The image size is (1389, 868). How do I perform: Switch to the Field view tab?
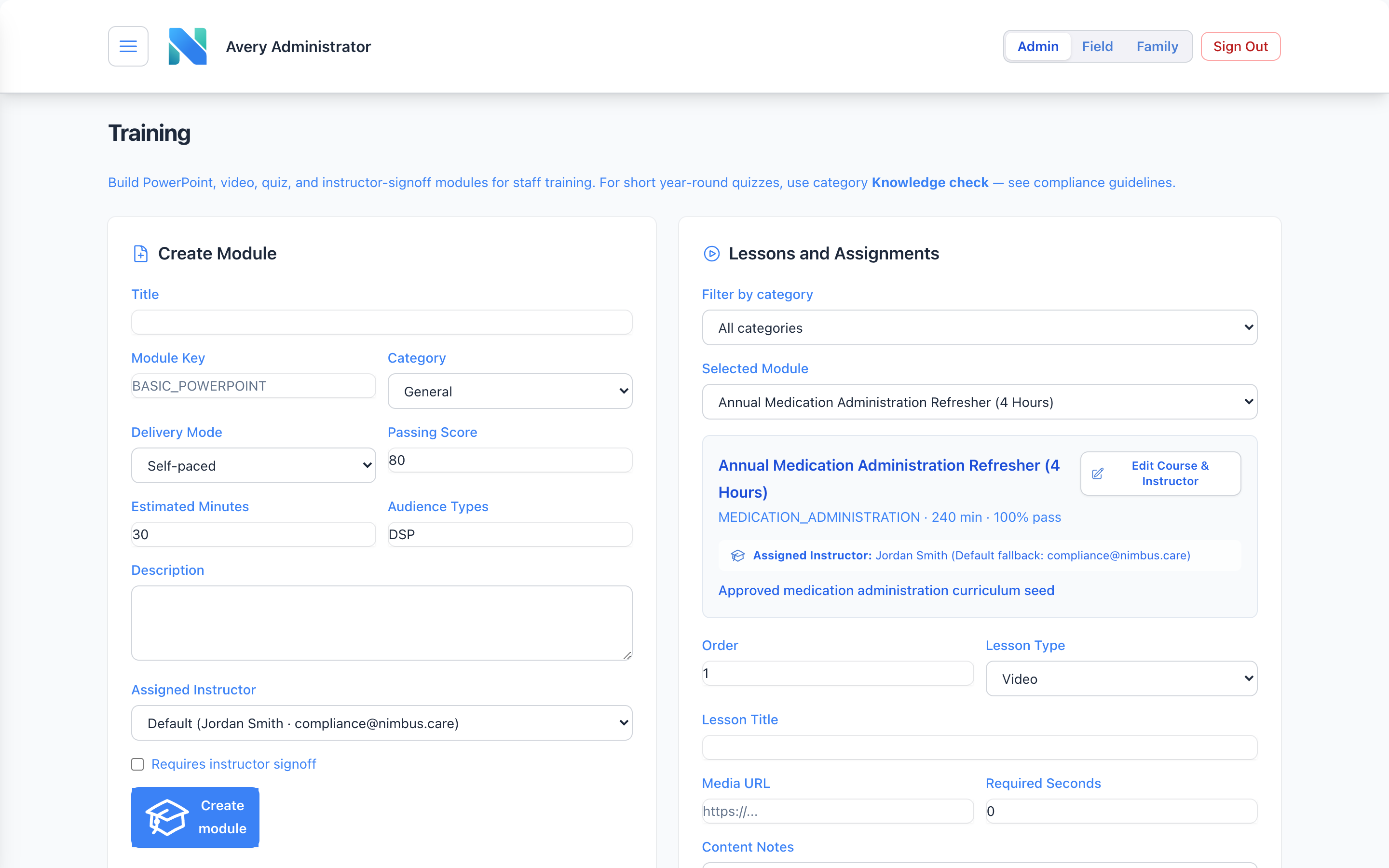coord(1097,46)
